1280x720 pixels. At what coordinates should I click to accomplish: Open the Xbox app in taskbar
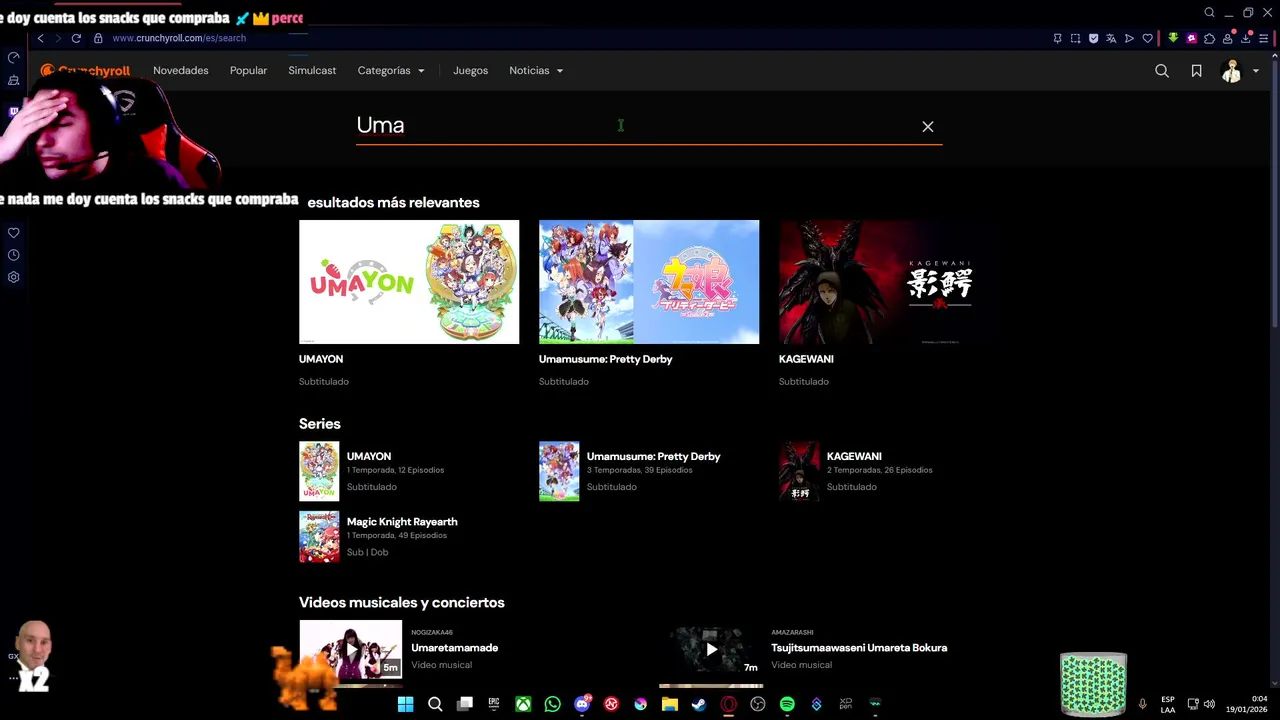coord(523,704)
